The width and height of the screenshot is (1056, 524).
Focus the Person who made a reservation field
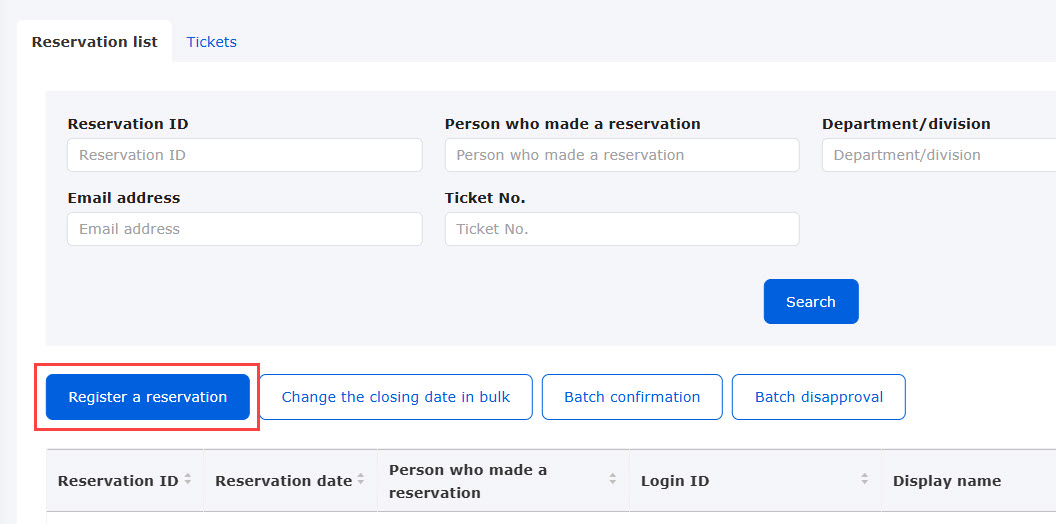[x=622, y=155]
